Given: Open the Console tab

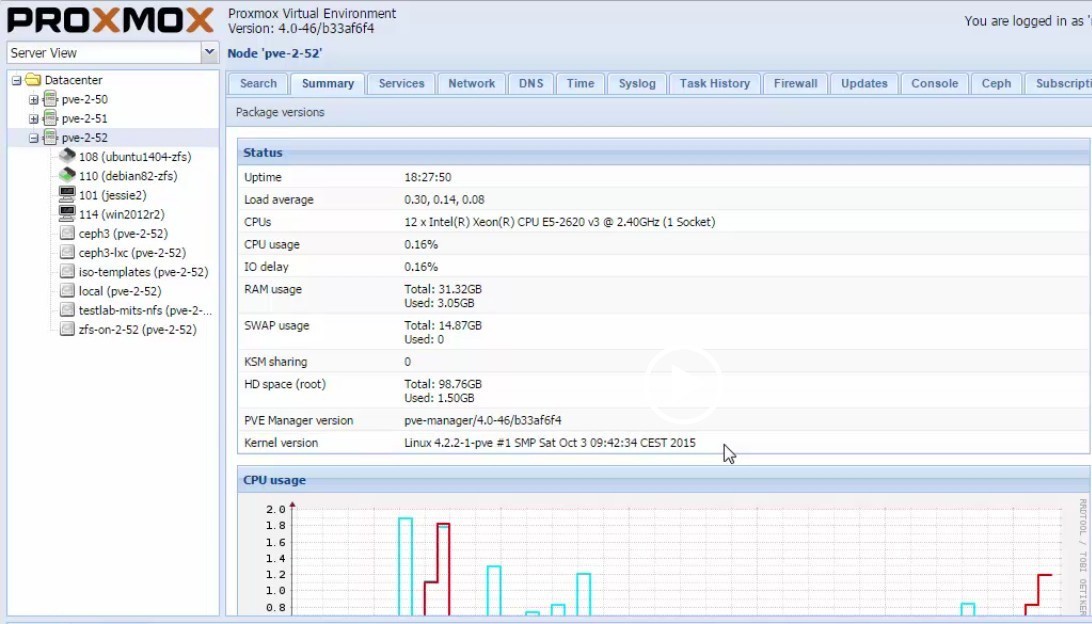Looking at the screenshot, I should pyautogui.click(x=935, y=84).
